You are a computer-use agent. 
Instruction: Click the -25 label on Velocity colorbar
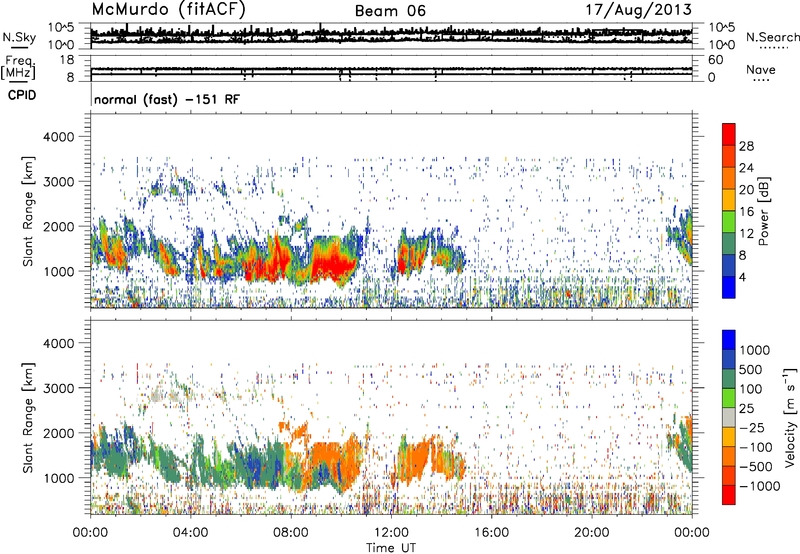(x=754, y=428)
